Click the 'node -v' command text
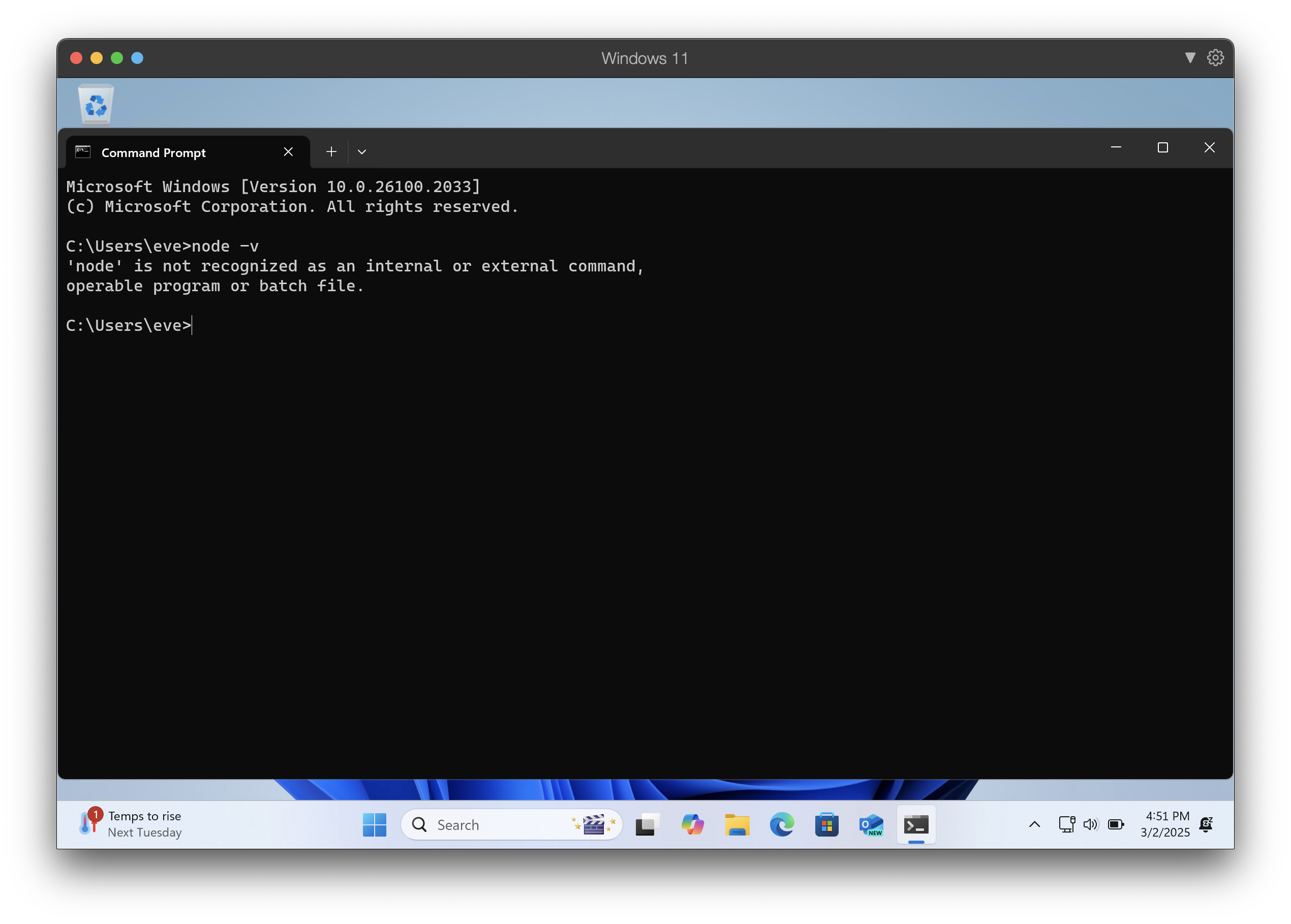This screenshot has width=1291, height=924. coord(225,247)
